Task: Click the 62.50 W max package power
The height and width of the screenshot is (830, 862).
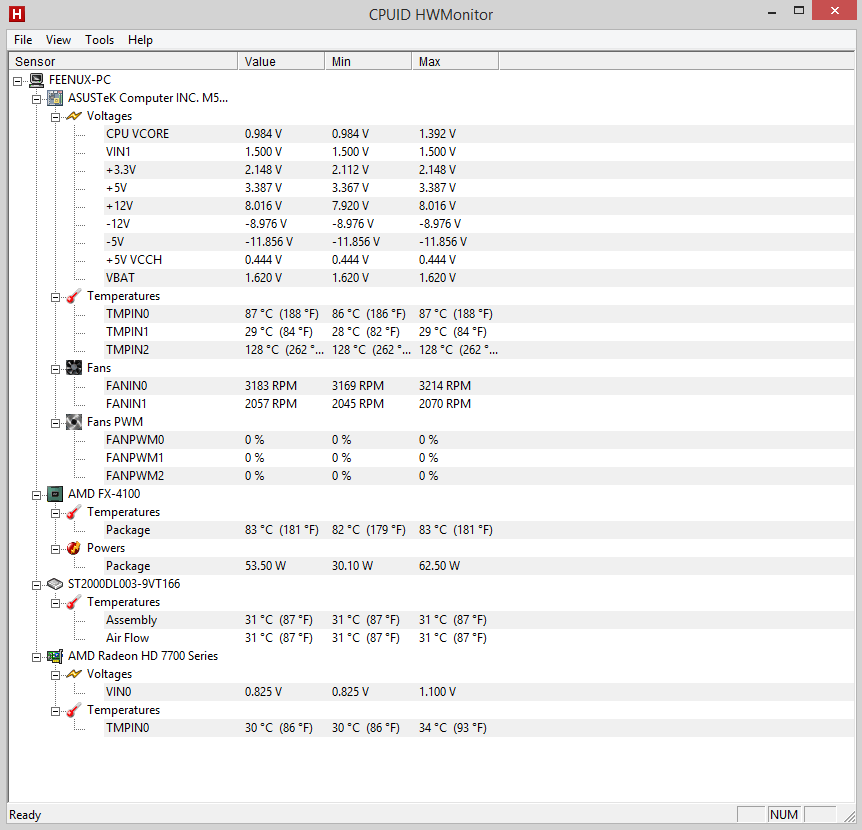Action: click(x=439, y=566)
